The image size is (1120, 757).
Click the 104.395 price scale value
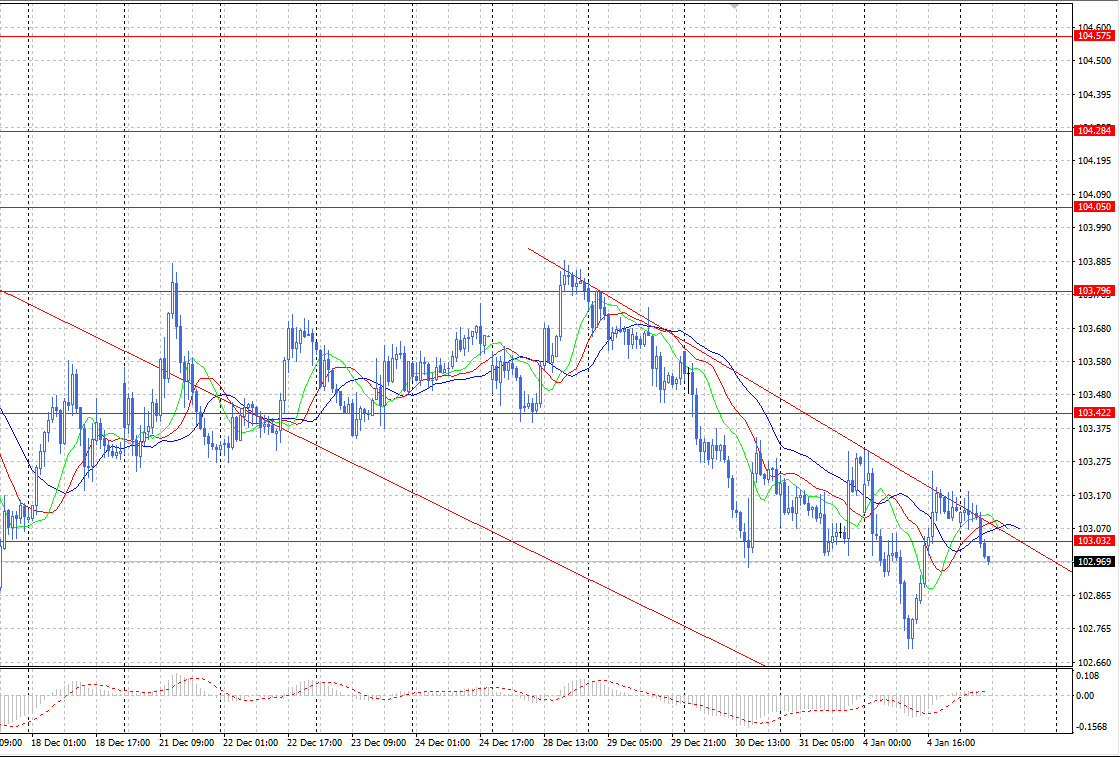coord(1095,95)
